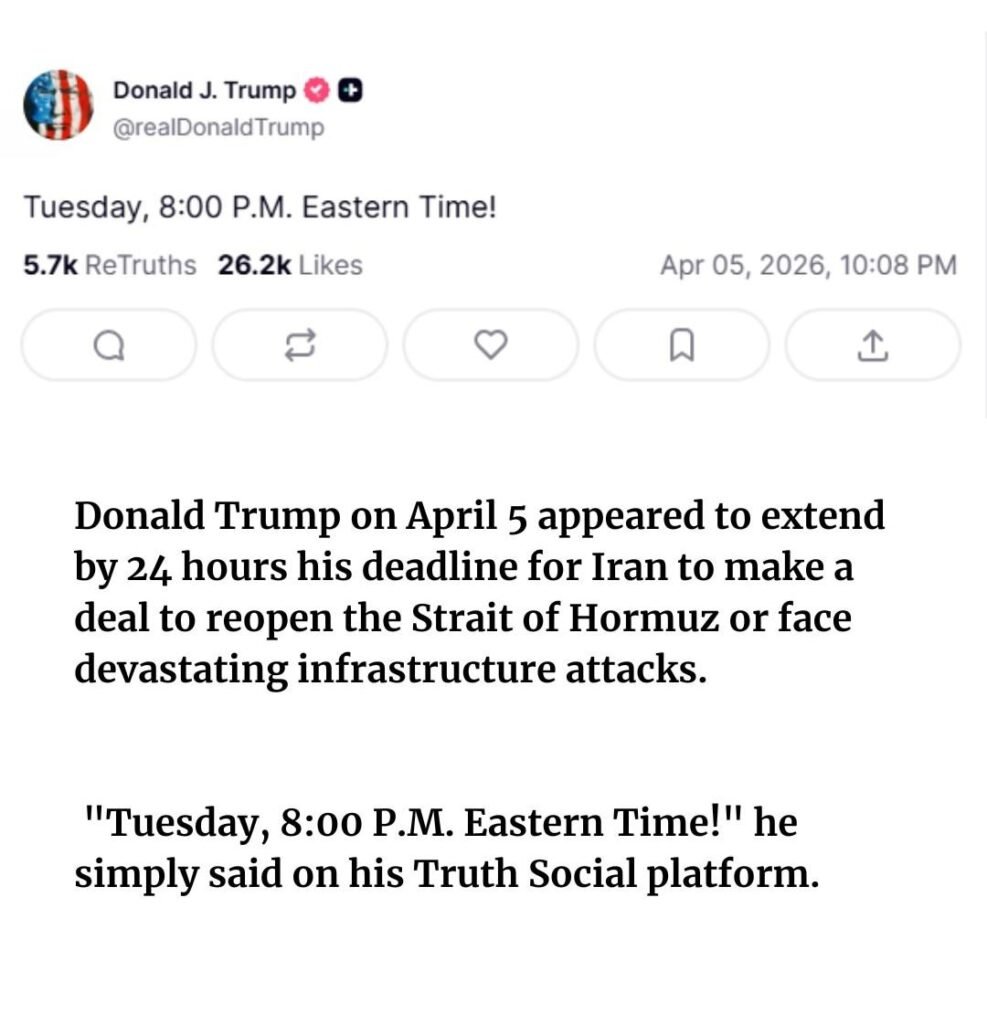View the 26.2k Likes list
Image resolution: width=987 pixels, height=1024 pixels.
289,266
